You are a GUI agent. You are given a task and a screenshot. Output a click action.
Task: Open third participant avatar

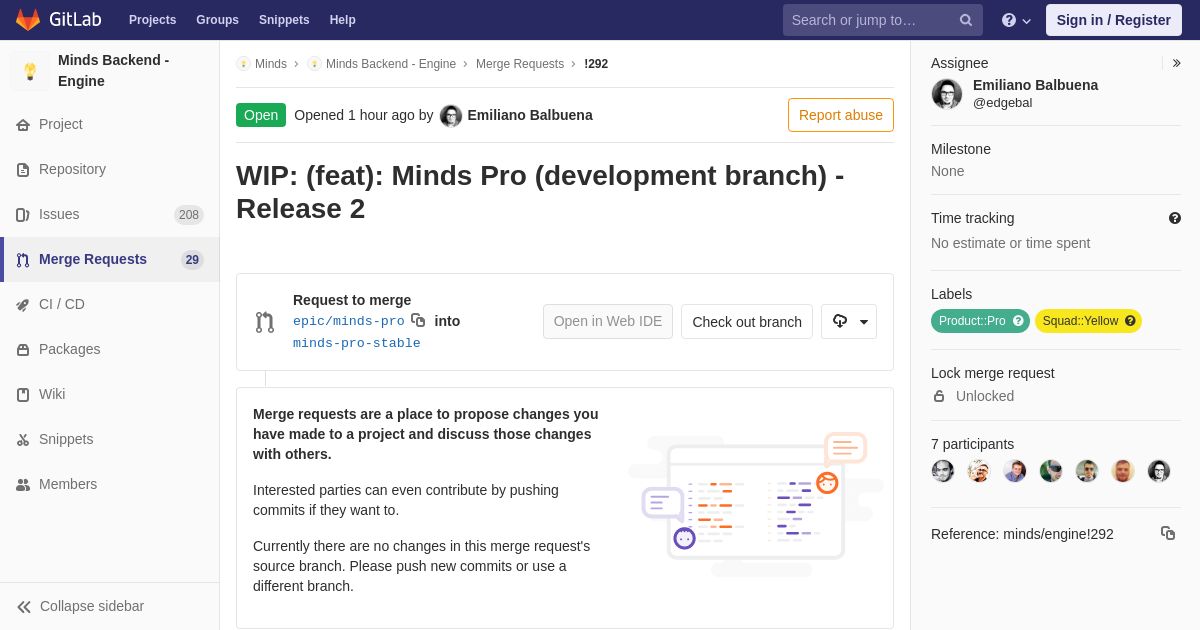(1015, 471)
